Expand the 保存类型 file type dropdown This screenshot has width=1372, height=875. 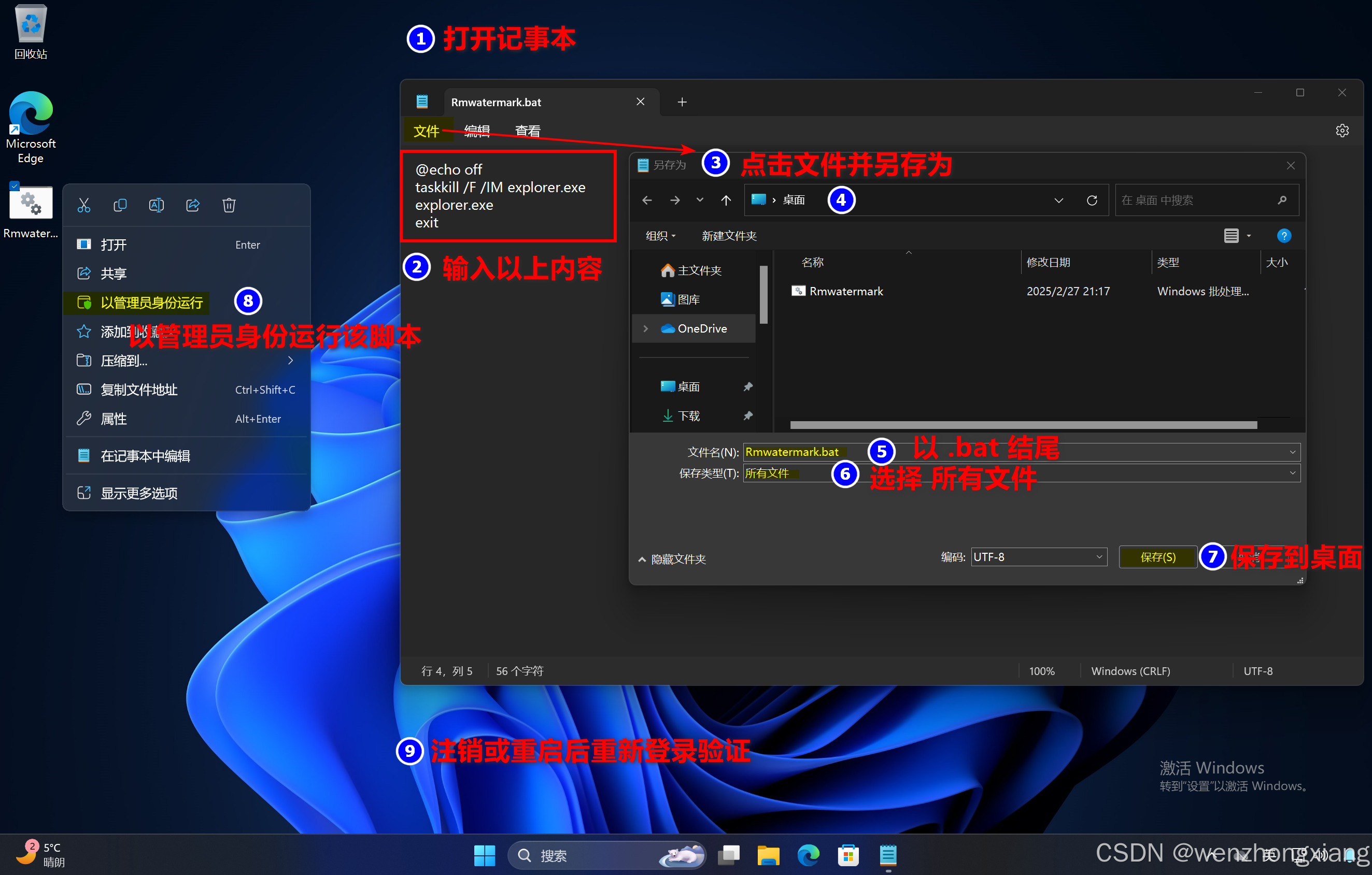coord(1292,474)
